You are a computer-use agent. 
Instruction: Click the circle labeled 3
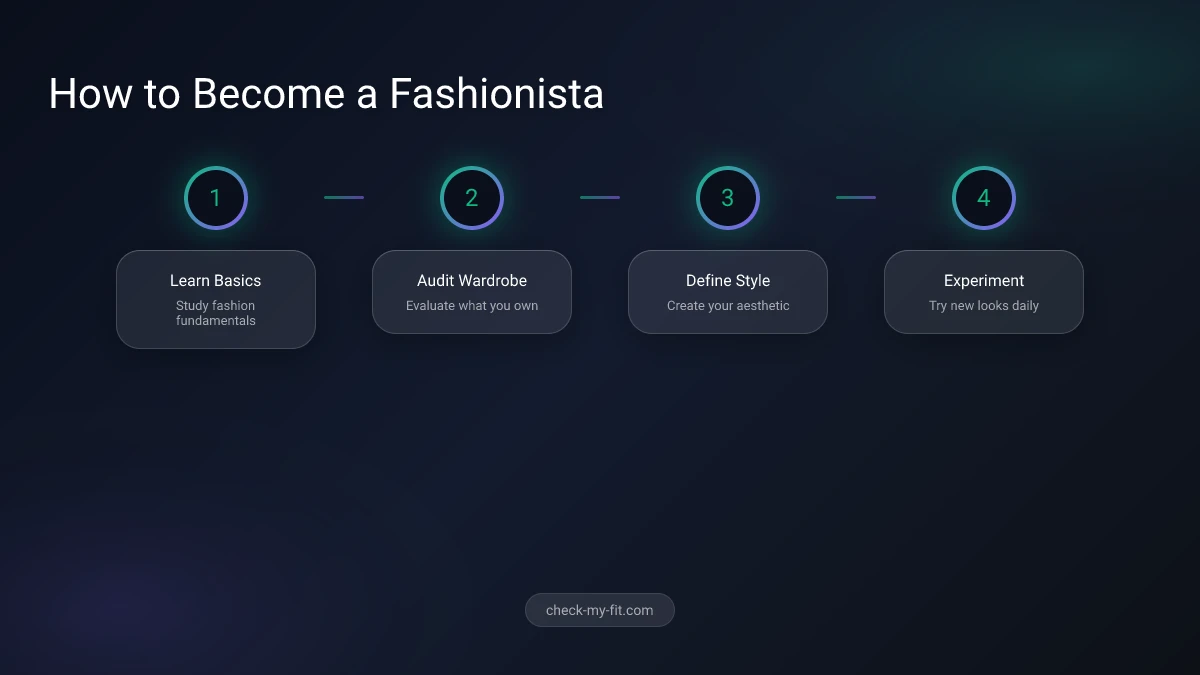(x=728, y=197)
